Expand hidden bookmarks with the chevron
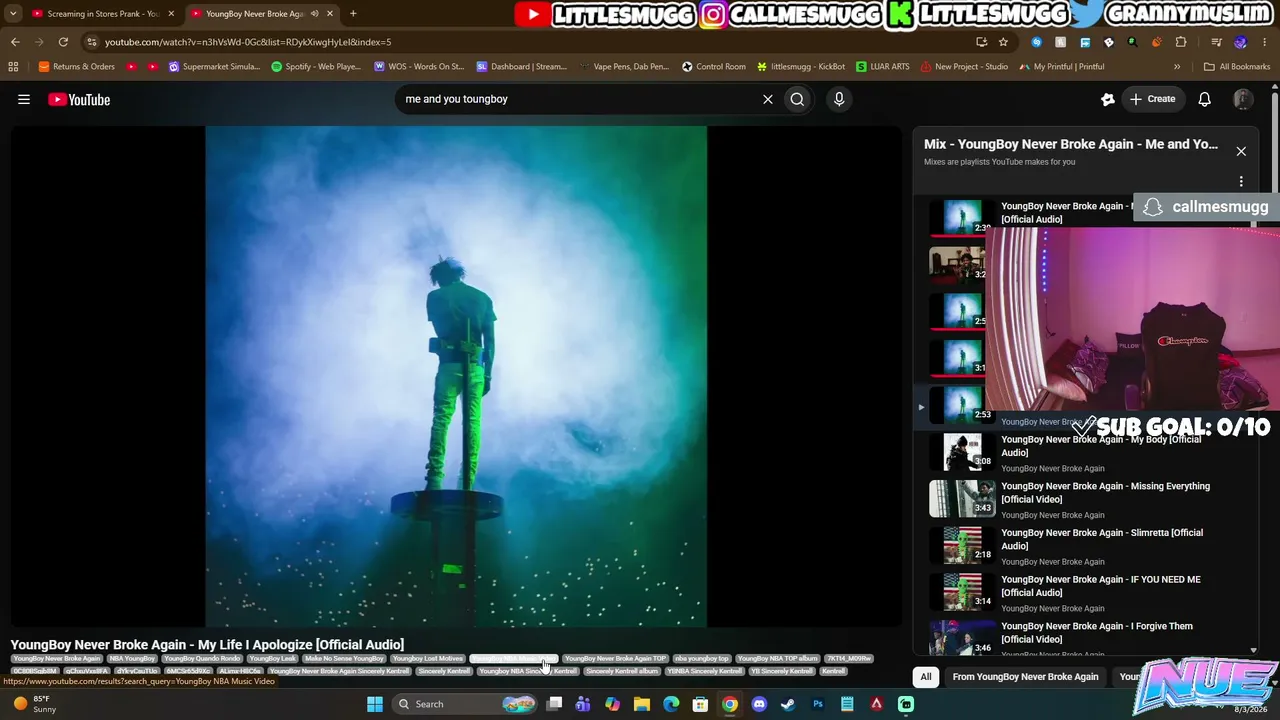 [x=1177, y=67]
